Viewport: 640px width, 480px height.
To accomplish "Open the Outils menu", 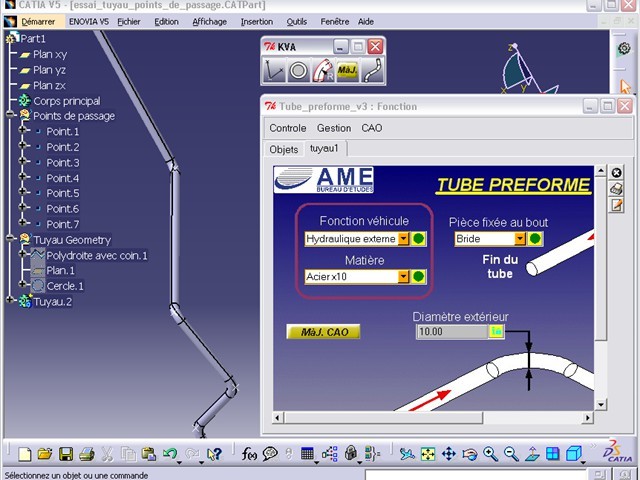I will point(297,22).
